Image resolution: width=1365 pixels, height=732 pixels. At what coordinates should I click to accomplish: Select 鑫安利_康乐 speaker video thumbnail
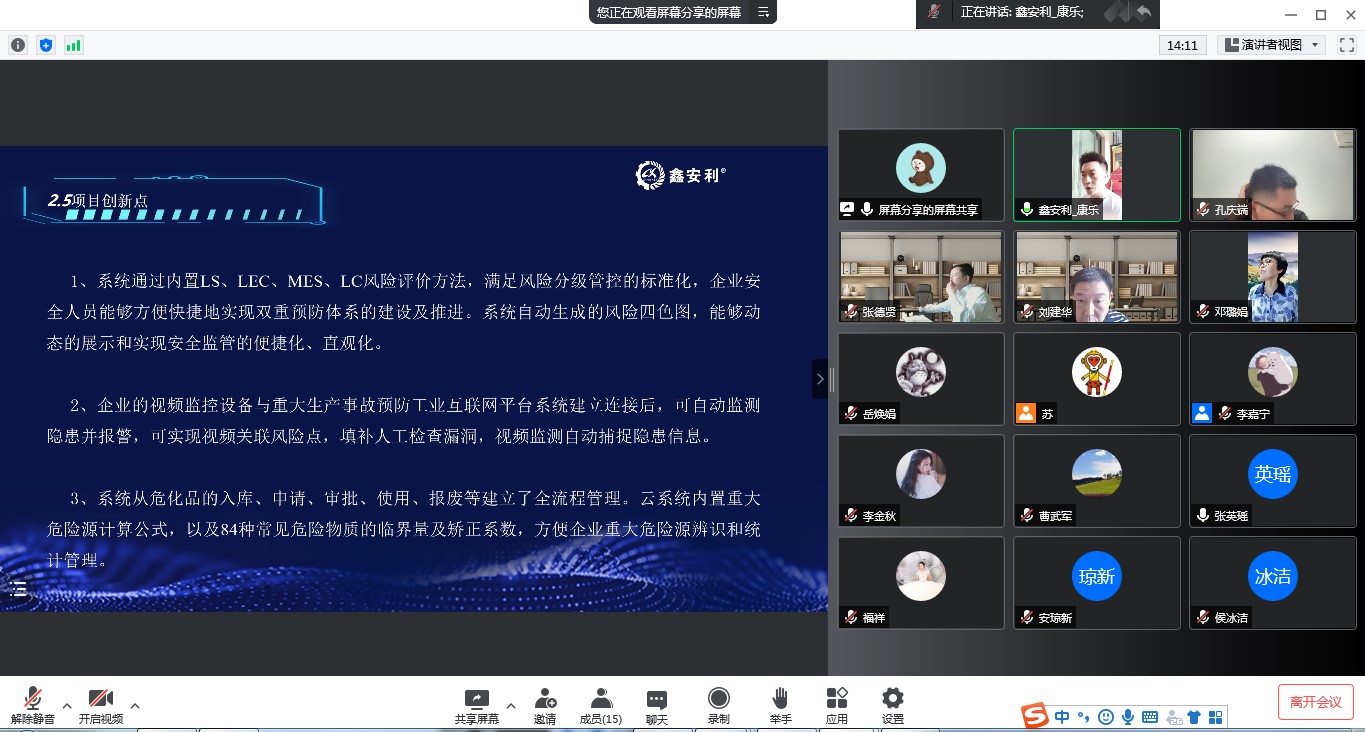1096,174
